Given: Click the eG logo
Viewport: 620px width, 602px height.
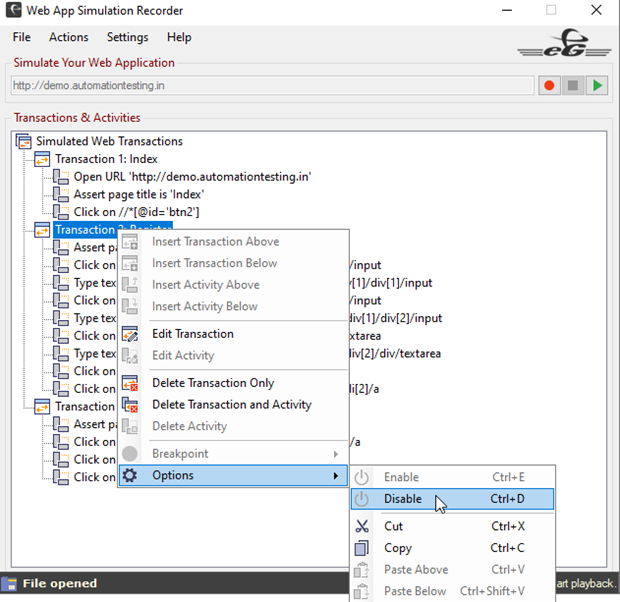Looking at the screenshot, I should click(565, 44).
